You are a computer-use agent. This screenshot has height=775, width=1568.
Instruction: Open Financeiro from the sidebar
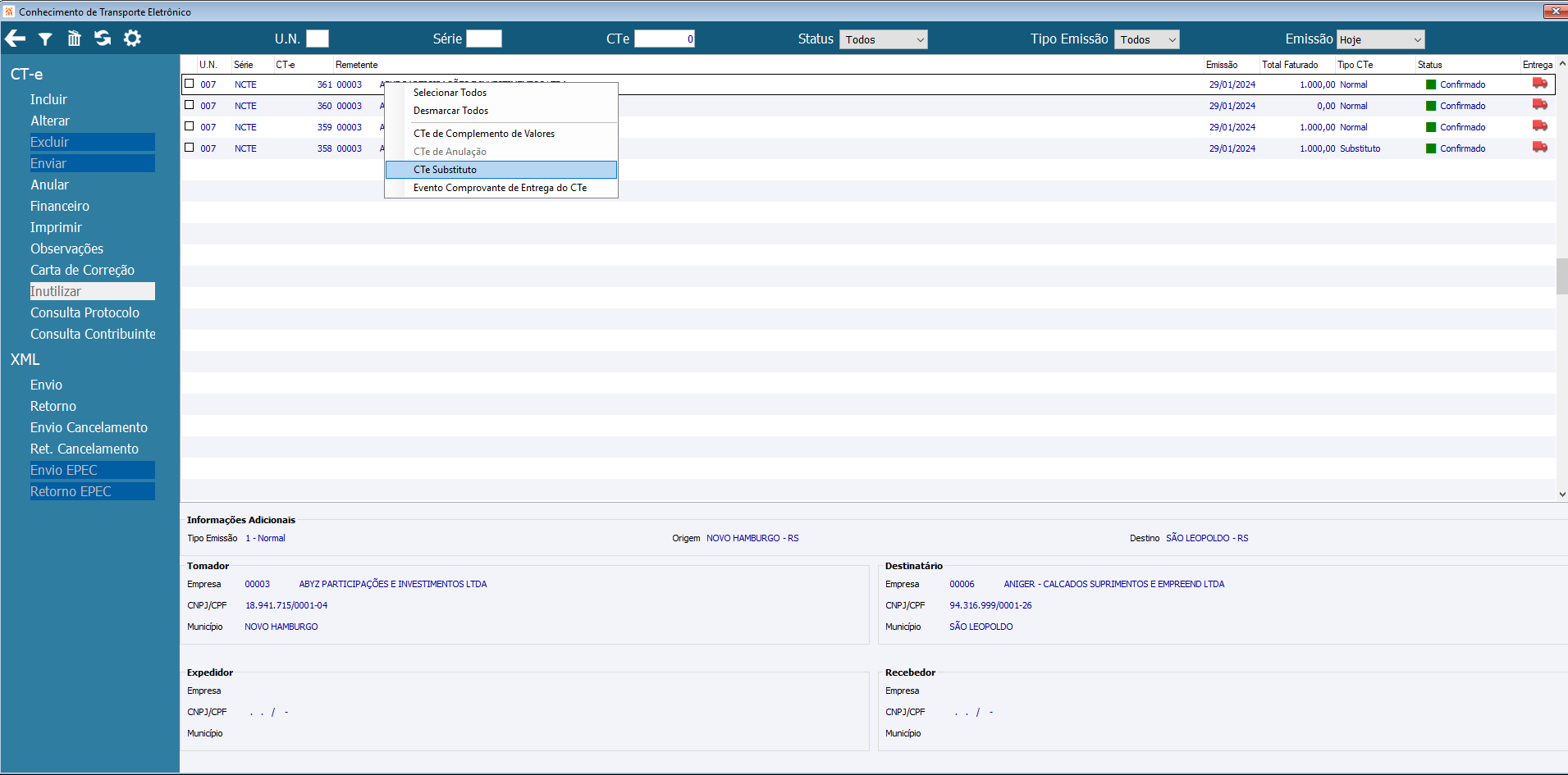coord(60,206)
